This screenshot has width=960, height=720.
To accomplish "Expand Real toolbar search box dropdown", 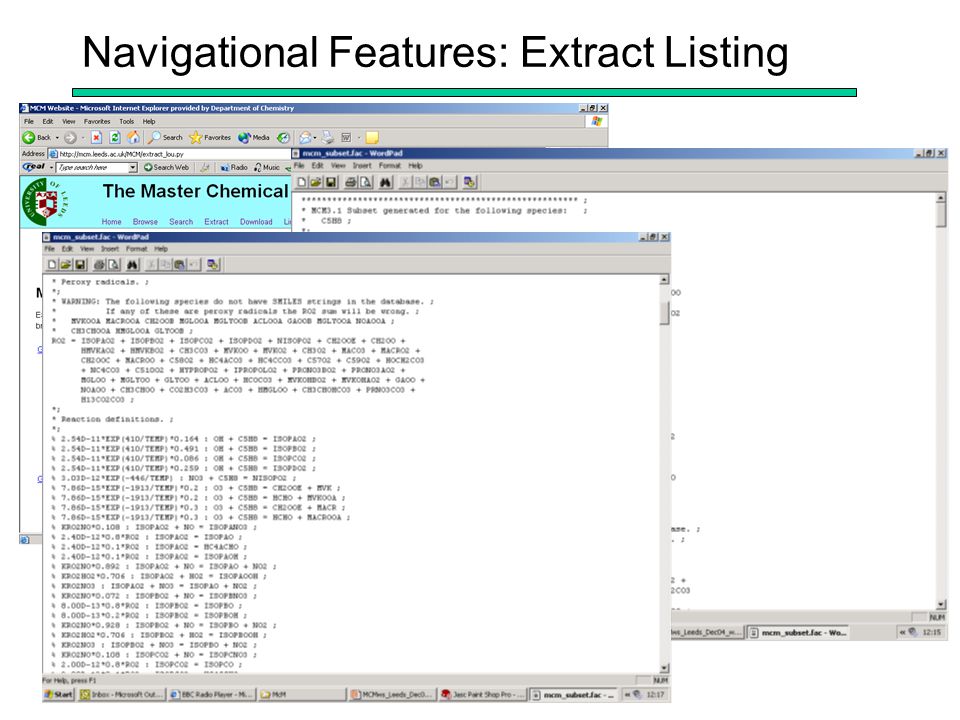I will (x=133, y=167).
